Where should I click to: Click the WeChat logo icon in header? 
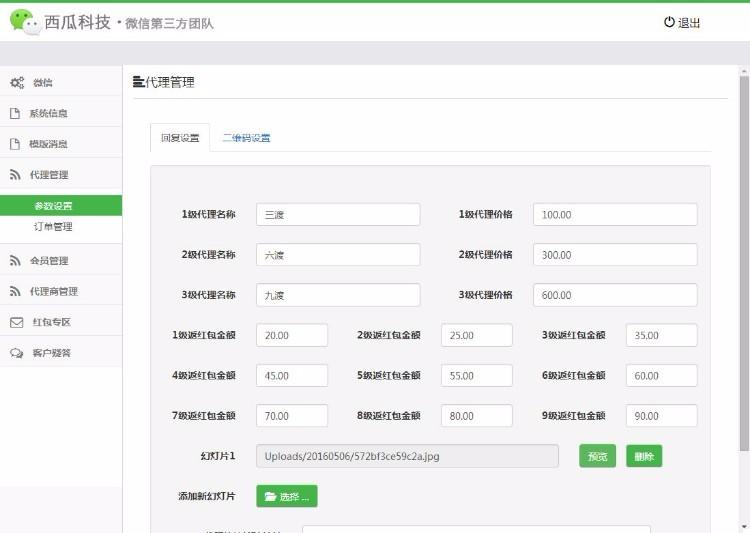tap(25, 22)
